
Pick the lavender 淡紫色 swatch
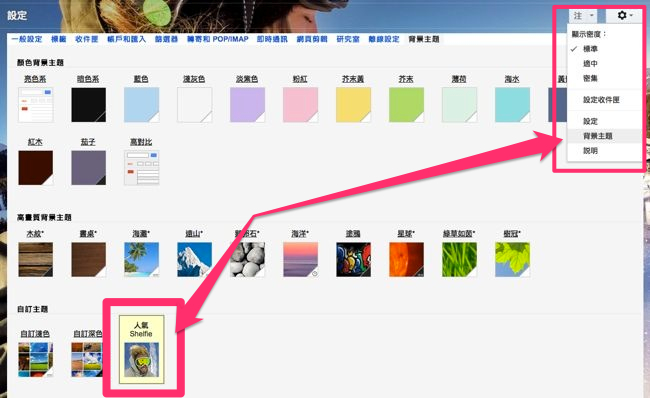(x=247, y=104)
